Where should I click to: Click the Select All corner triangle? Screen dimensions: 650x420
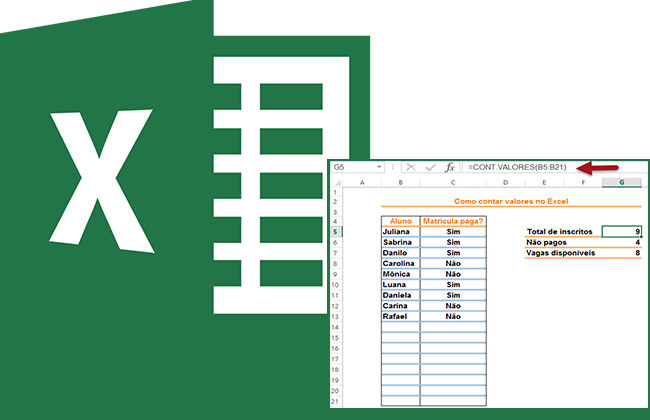[x=337, y=182]
